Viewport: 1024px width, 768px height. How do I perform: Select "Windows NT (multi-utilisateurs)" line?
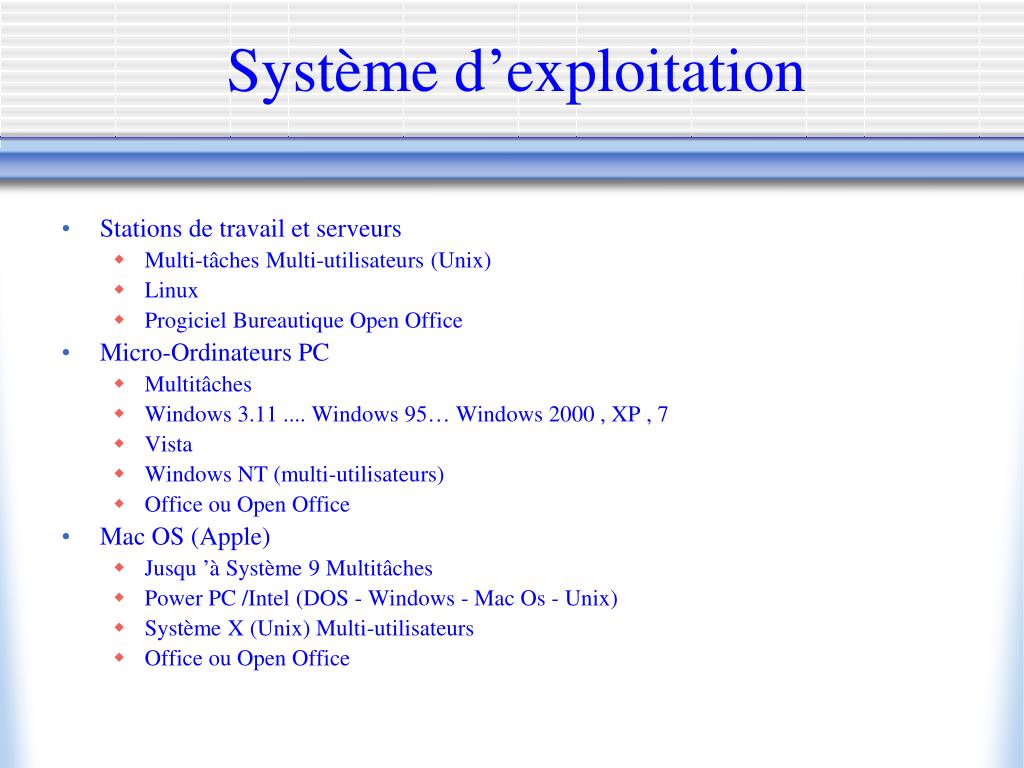tap(294, 475)
